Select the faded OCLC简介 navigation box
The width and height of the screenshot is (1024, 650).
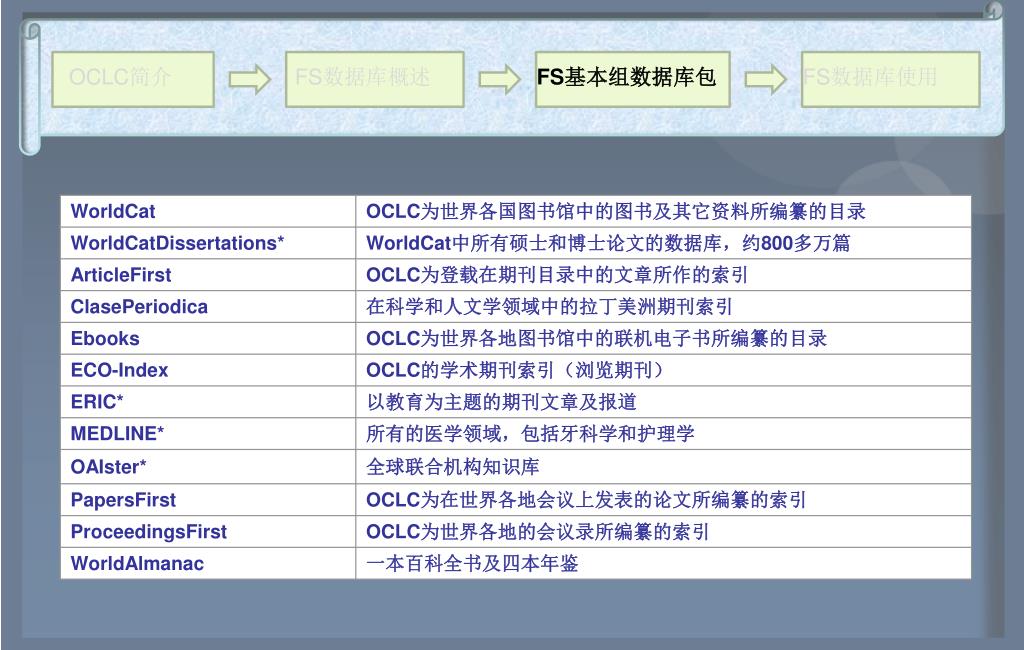point(133,79)
